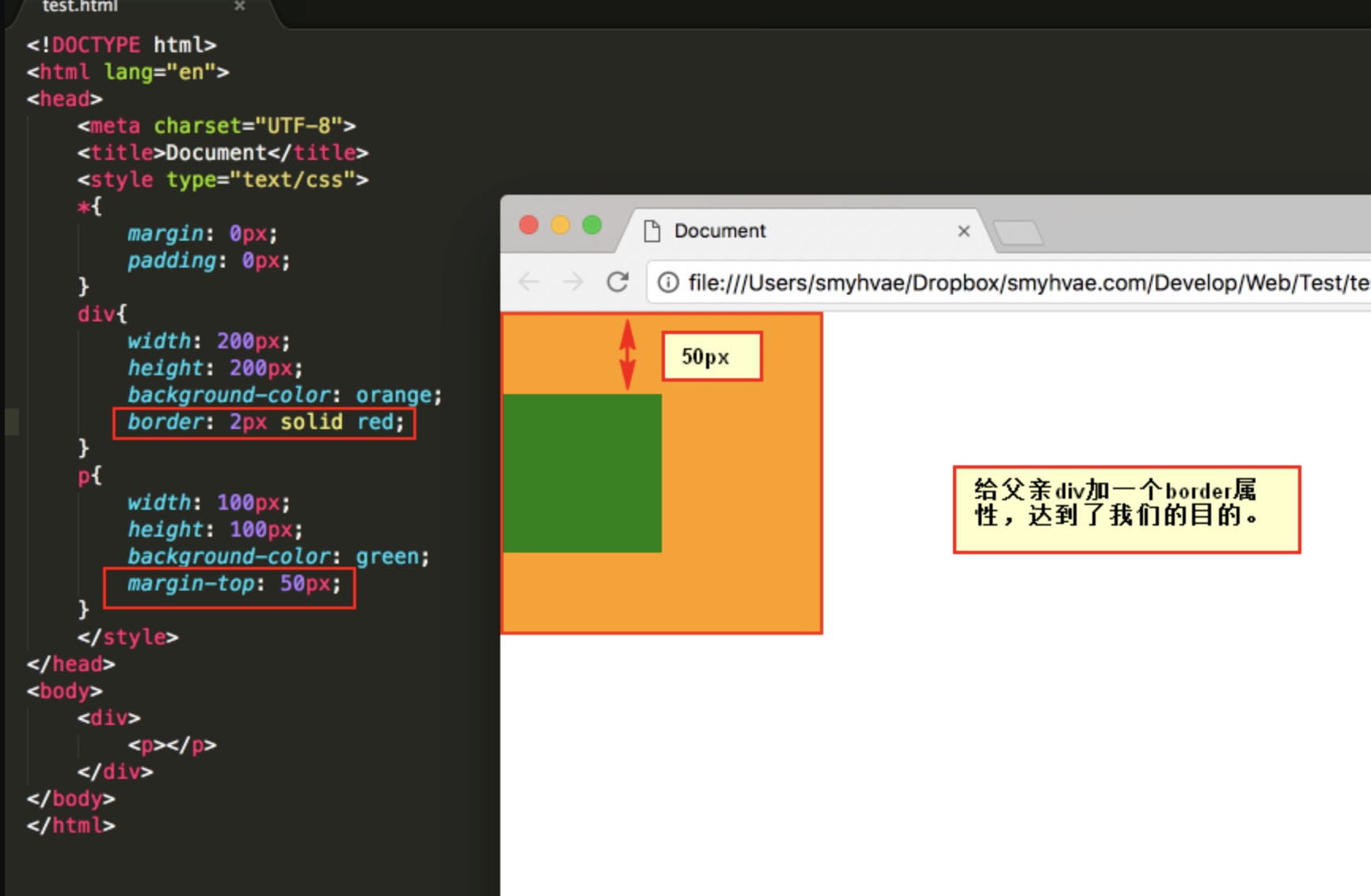Screen dimensions: 1371x896
Task: Reload the page in the browser
Action: (617, 282)
